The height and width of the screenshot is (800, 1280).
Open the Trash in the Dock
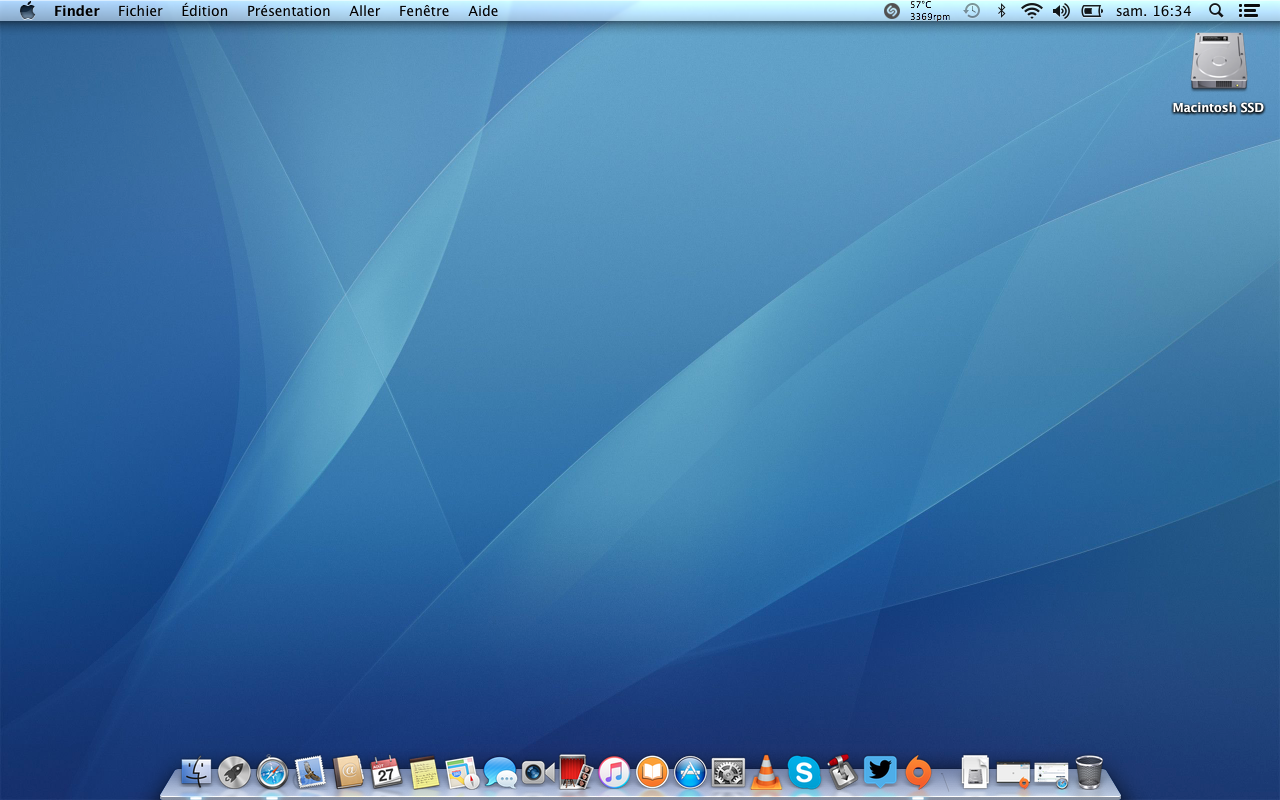point(1089,772)
